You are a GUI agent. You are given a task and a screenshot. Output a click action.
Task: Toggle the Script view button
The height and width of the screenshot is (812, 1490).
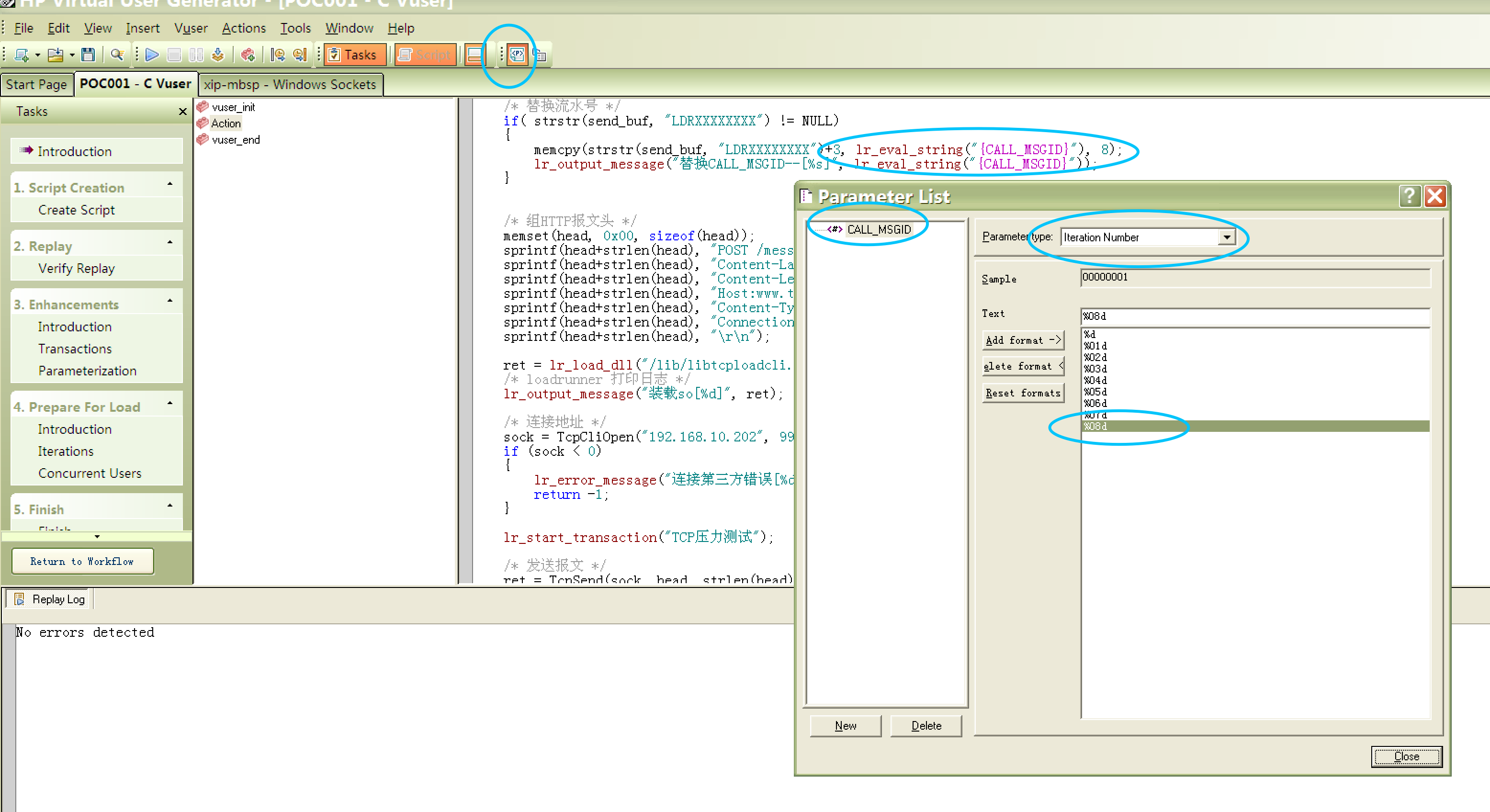coord(426,55)
